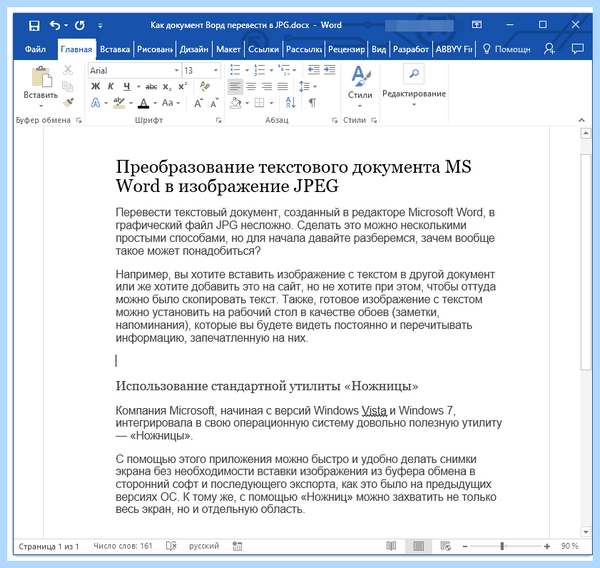Align text to the right
Viewport: 600px width, 568px height.
[267, 87]
